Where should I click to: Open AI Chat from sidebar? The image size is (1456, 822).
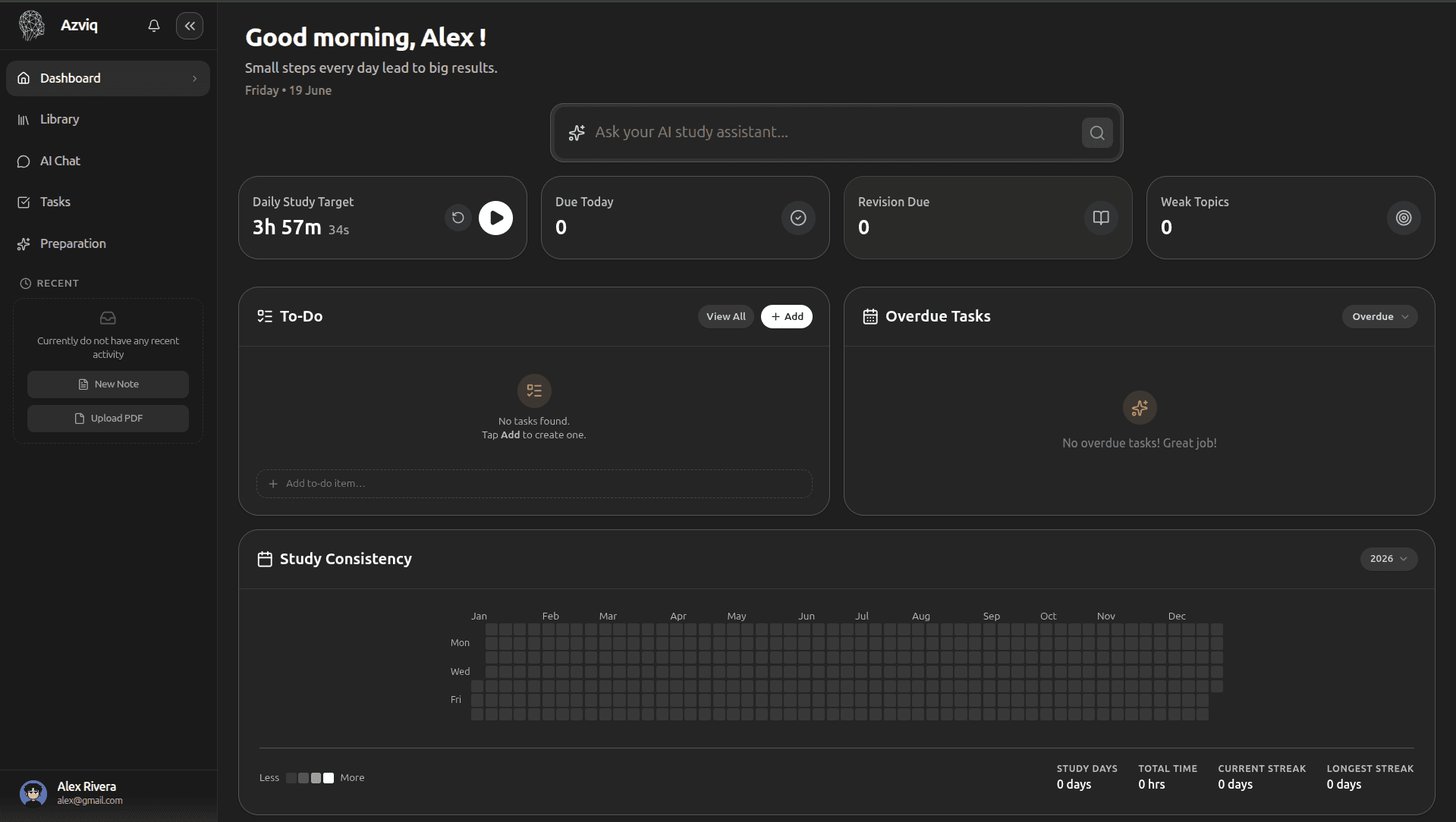pos(108,161)
